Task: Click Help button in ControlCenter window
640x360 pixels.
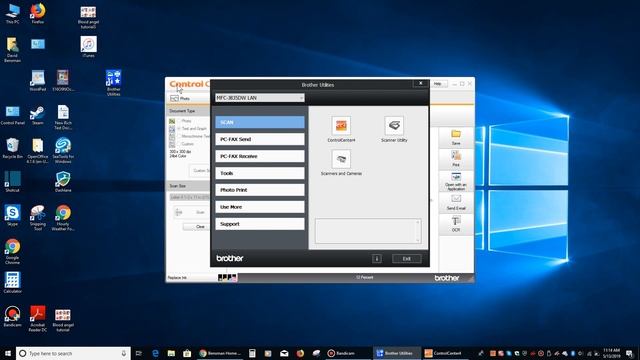Action: tap(438, 84)
